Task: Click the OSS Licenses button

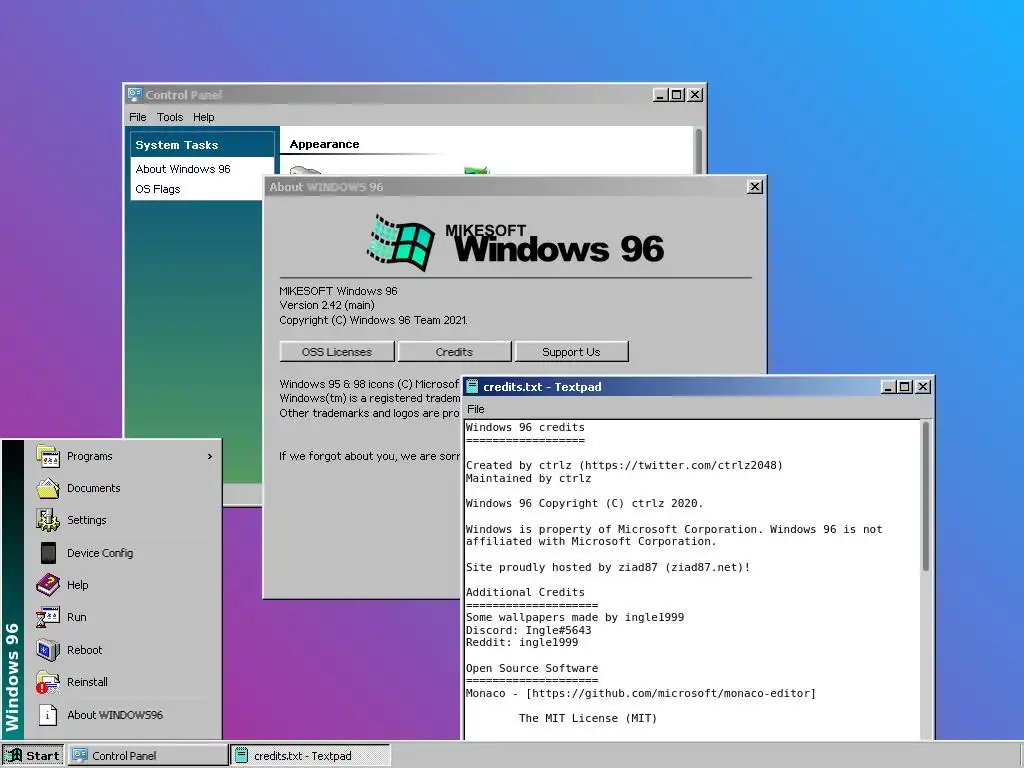Action: click(x=337, y=351)
